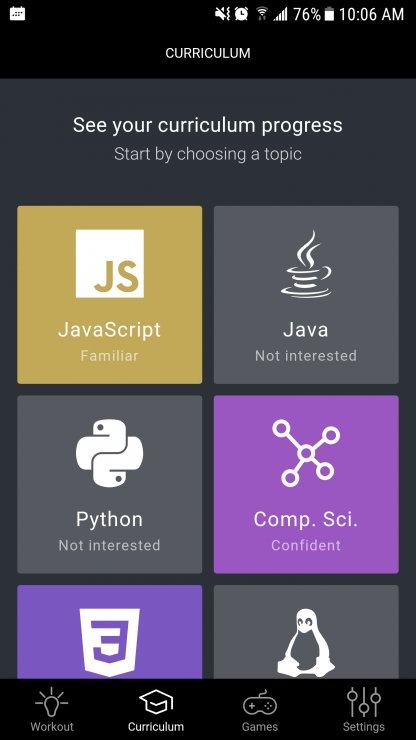The image size is (416, 740).
Task: Choose the JavaScript topic title
Action: click(x=110, y=329)
